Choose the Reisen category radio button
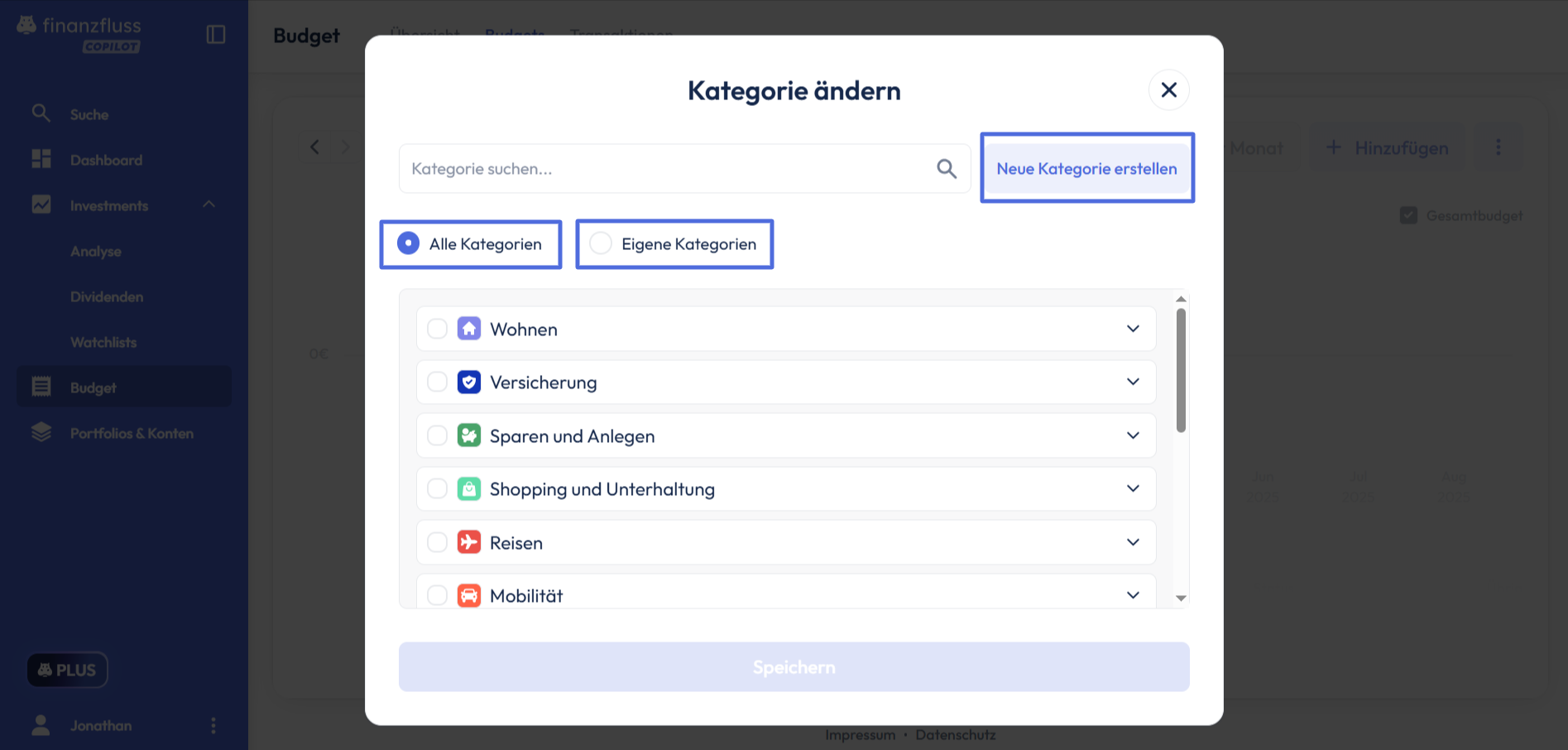The width and height of the screenshot is (1568, 750). tap(437, 542)
